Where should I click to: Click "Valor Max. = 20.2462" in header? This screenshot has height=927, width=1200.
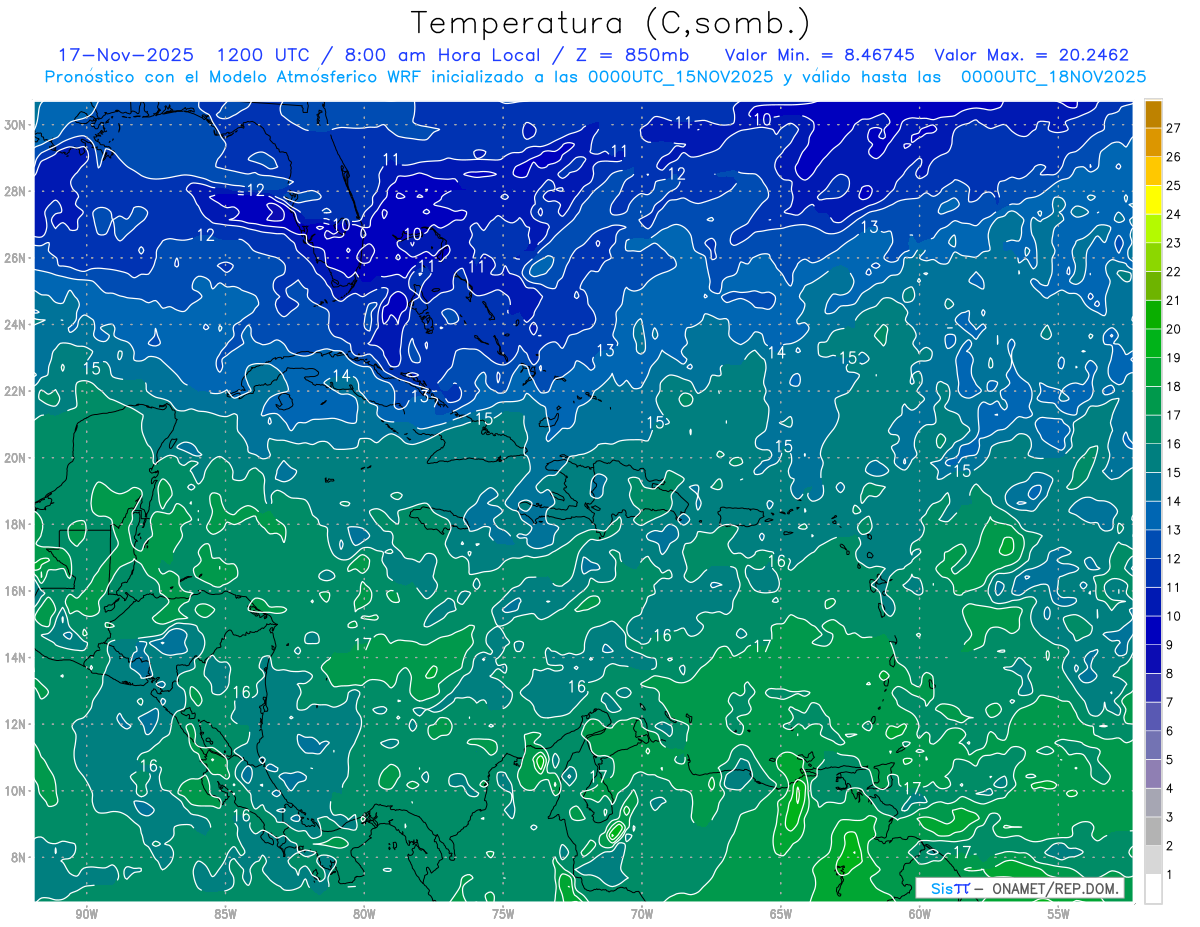pyautogui.click(x=1031, y=55)
